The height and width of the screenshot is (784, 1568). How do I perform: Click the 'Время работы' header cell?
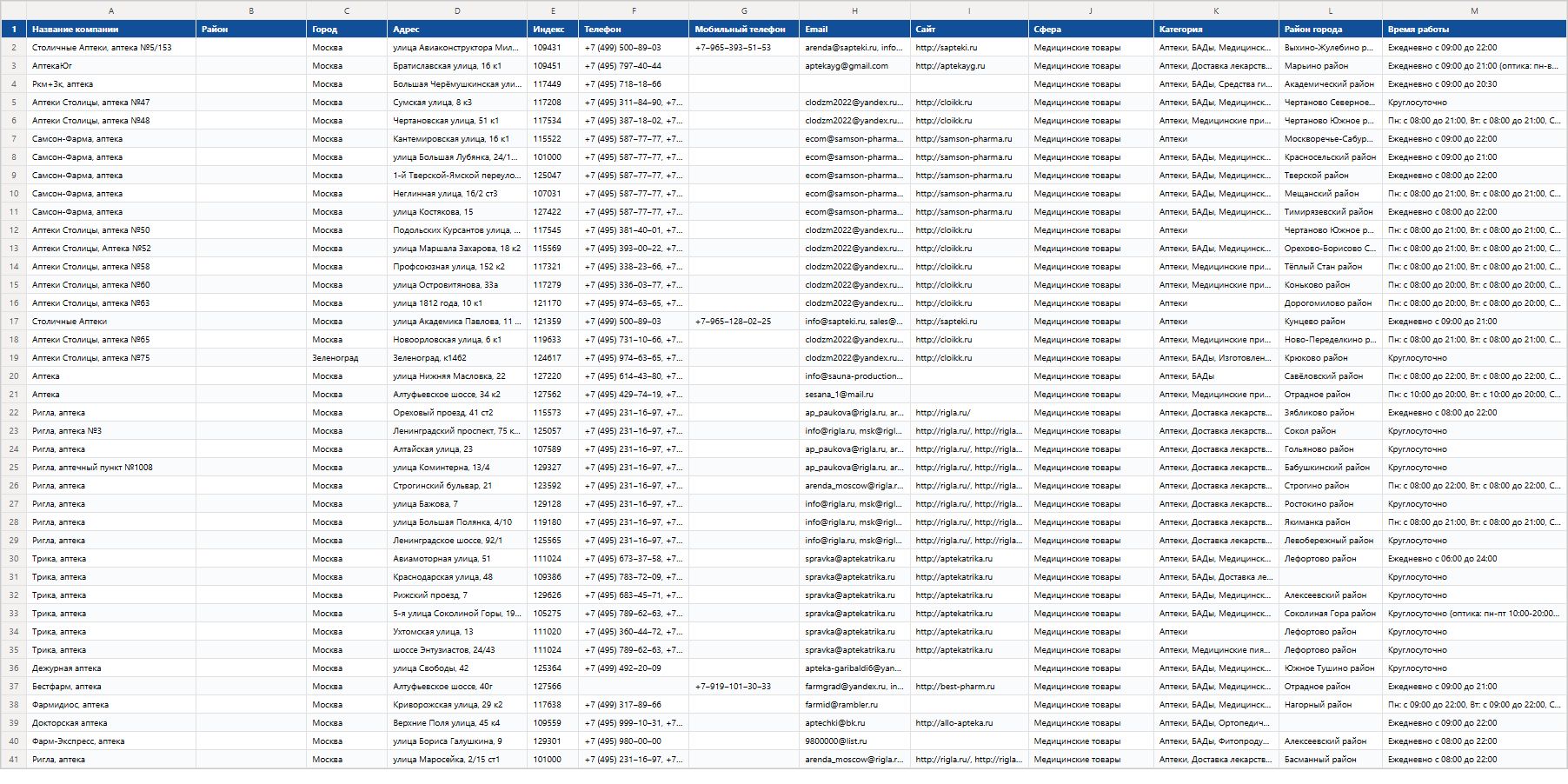1474,30
